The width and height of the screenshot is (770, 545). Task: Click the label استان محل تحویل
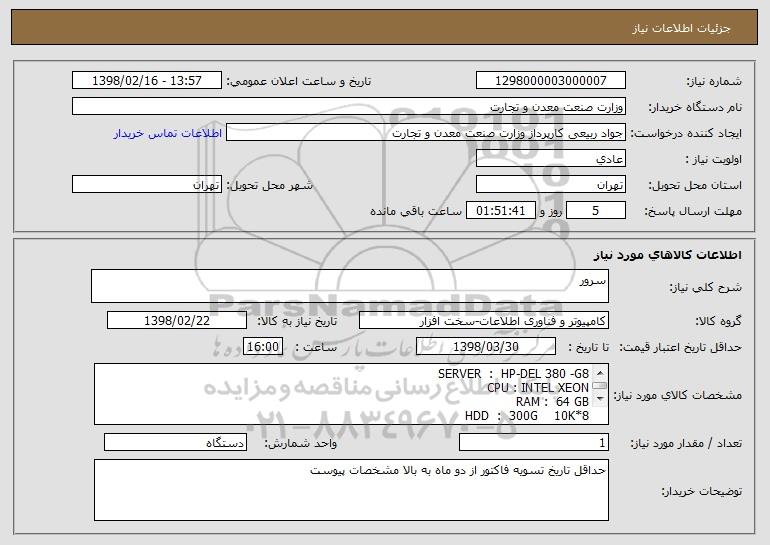[x=695, y=186]
